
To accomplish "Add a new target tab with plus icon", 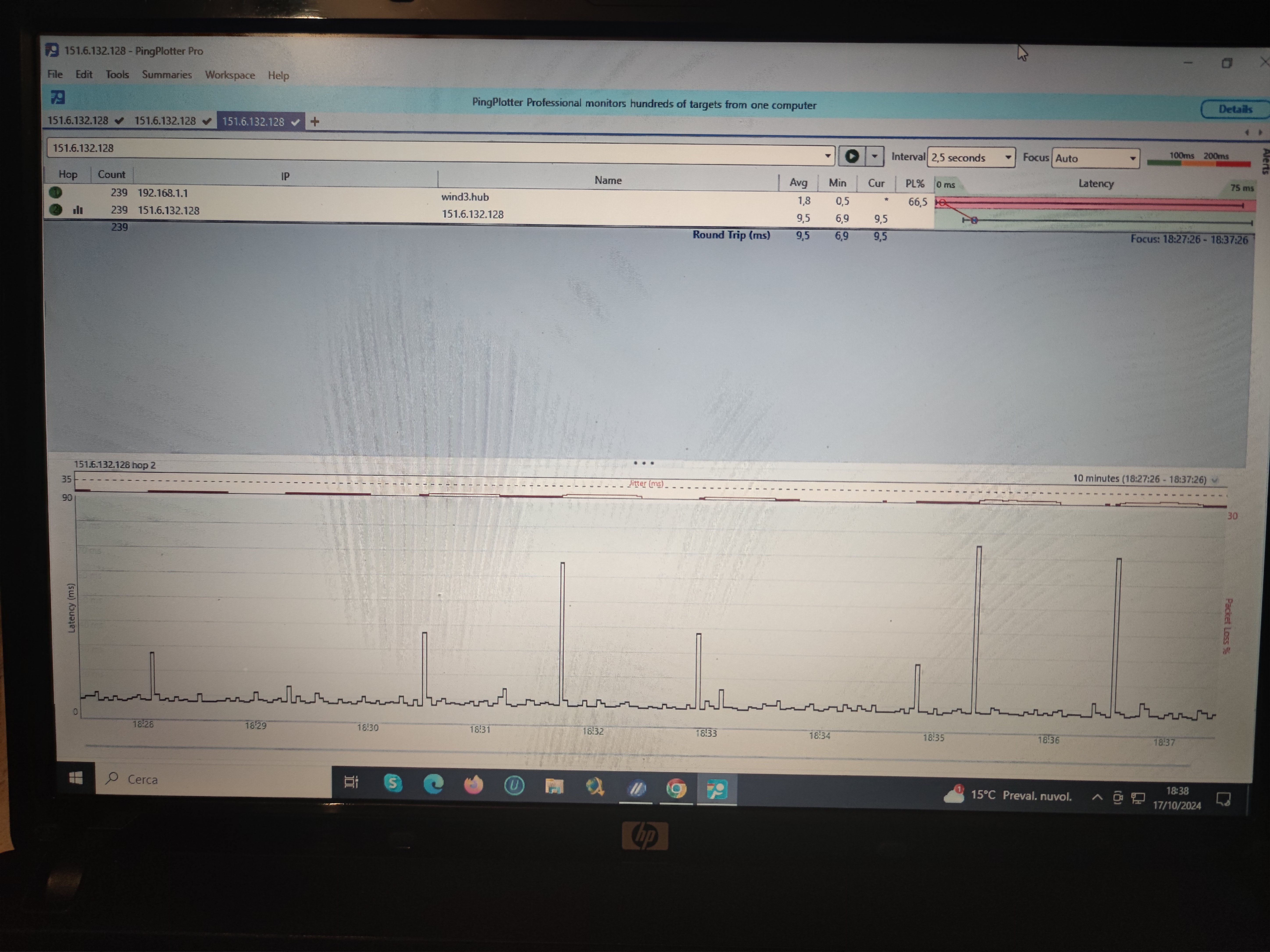I will point(315,122).
